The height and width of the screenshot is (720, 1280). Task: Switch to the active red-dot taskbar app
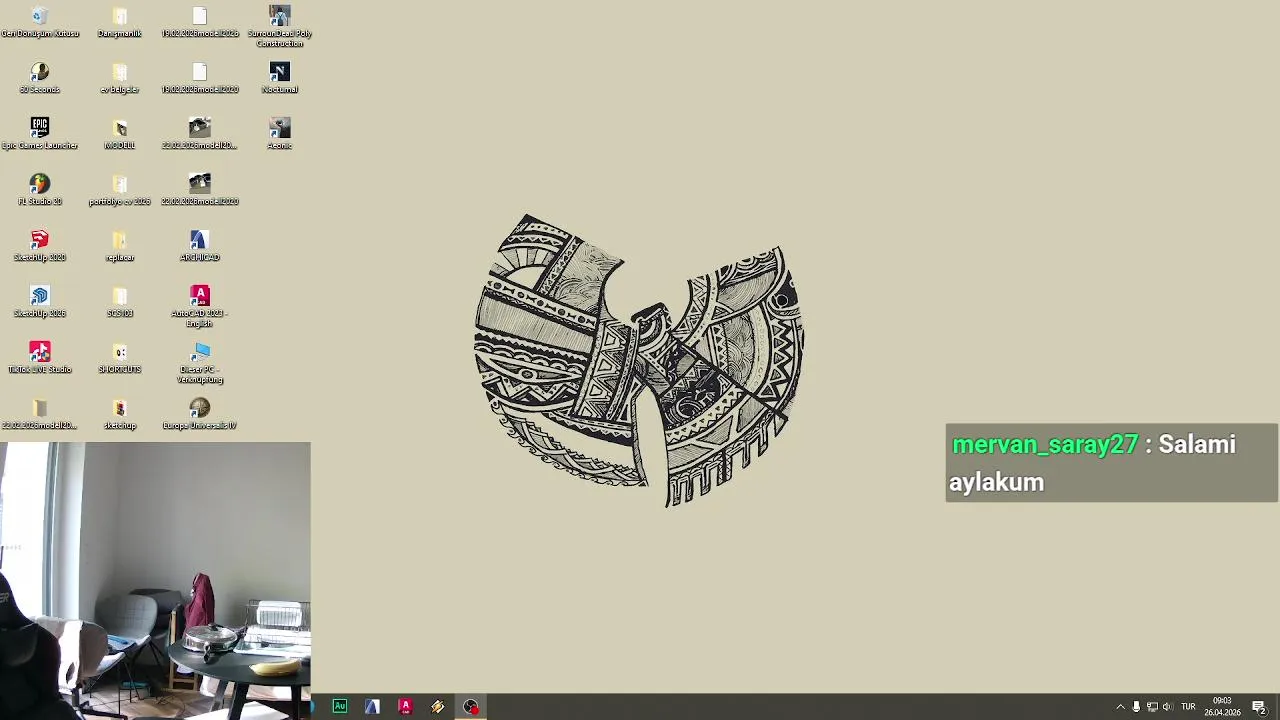[470, 707]
